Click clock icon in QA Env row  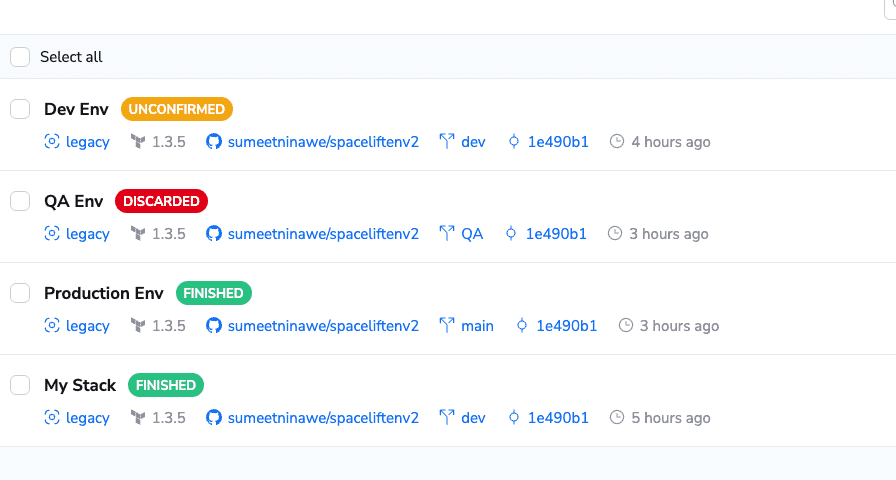(x=615, y=233)
